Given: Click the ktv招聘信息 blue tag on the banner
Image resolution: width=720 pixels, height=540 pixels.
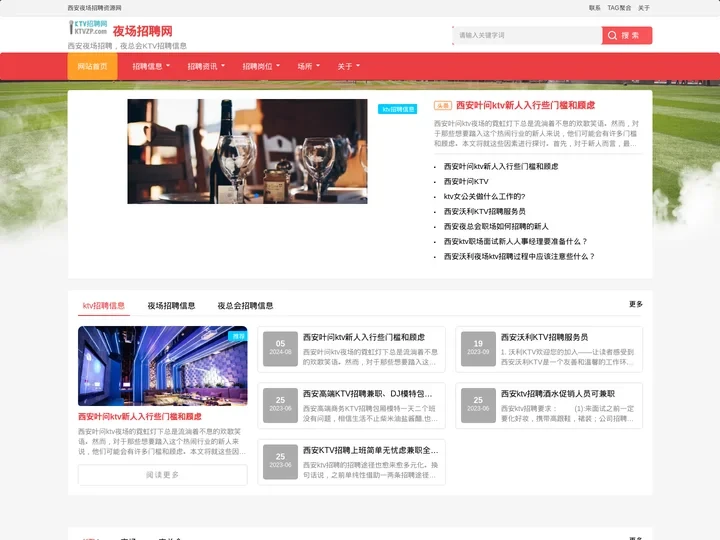Looking at the screenshot, I should (x=398, y=109).
